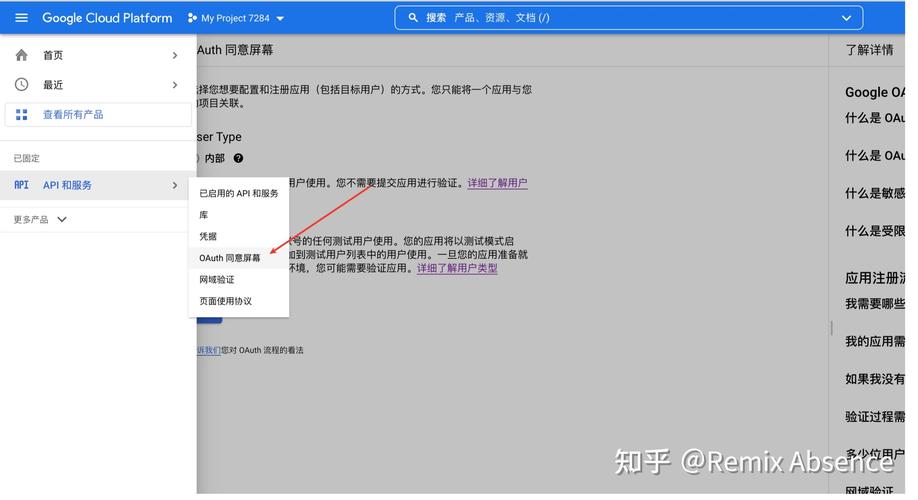
Task: Click the Home house icon
Action: 22,55
